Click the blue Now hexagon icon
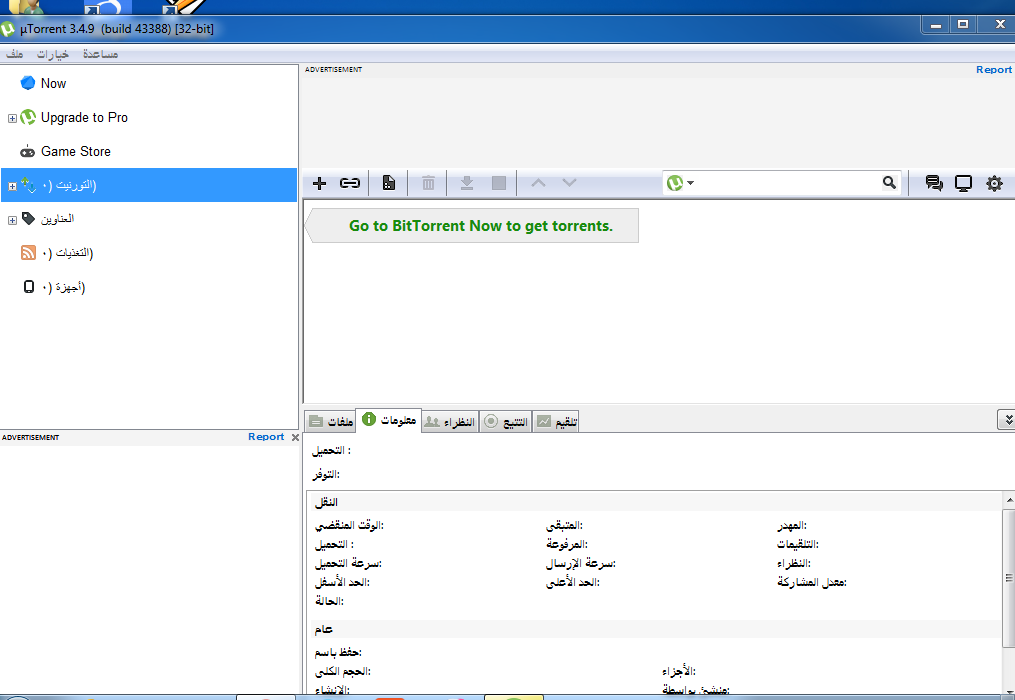This screenshot has width=1015, height=700. pyautogui.click(x=28, y=83)
